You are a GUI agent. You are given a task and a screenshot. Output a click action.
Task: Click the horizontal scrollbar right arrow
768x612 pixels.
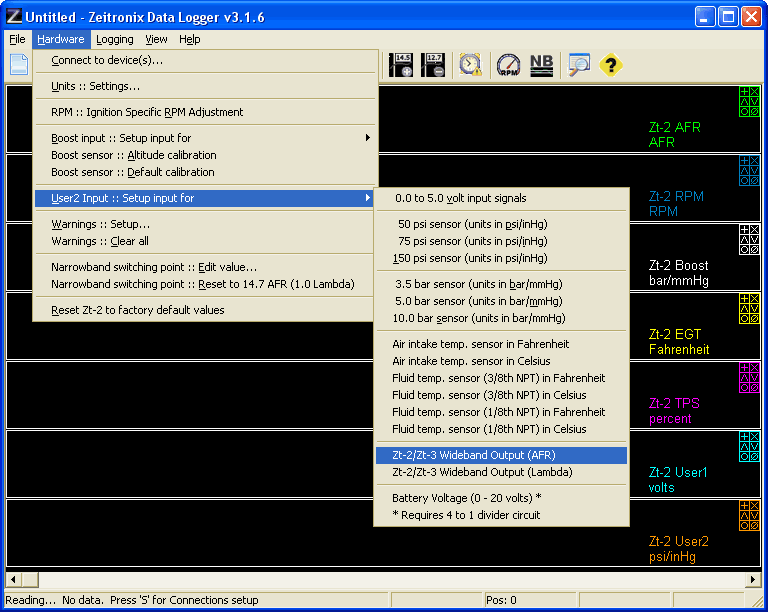click(x=753, y=580)
